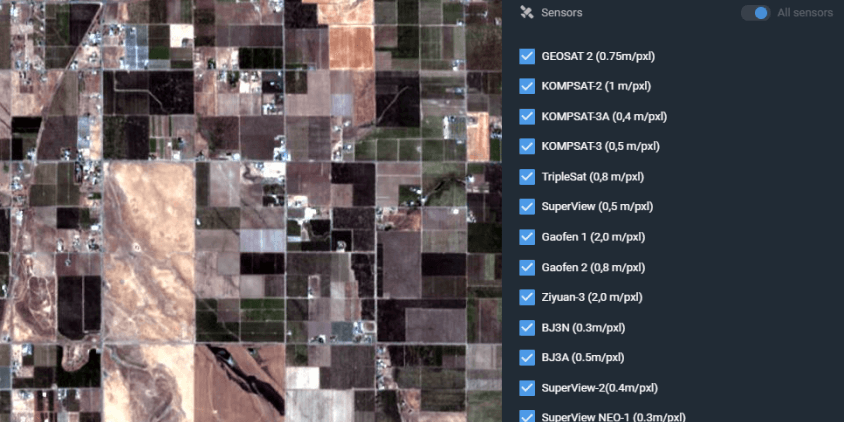Uncheck the SuperView (0,5 m/pxl) checkbox
Image resolution: width=844 pixels, height=422 pixels.
pyautogui.click(x=527, y=207)
